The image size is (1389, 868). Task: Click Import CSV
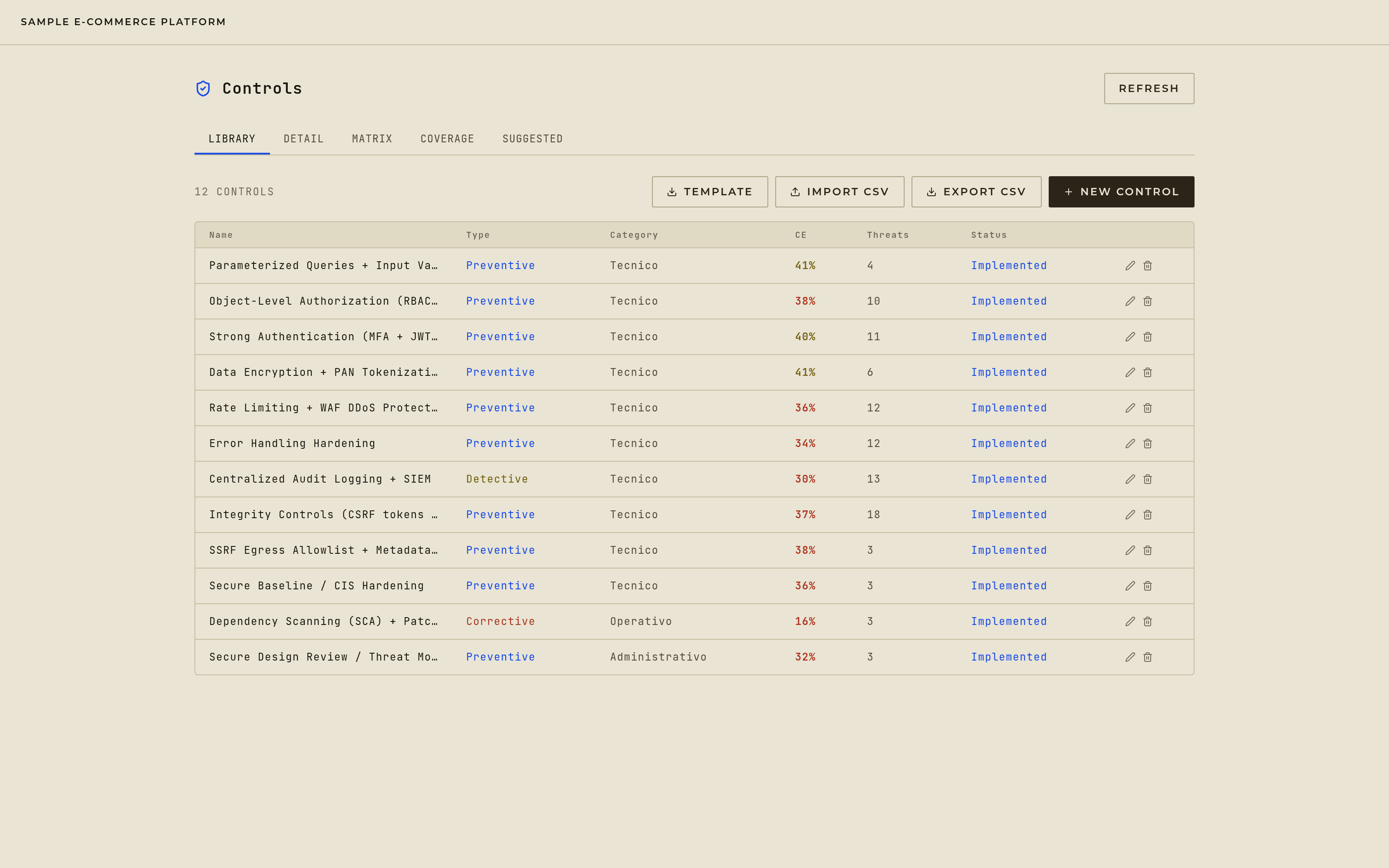[839, 192]
